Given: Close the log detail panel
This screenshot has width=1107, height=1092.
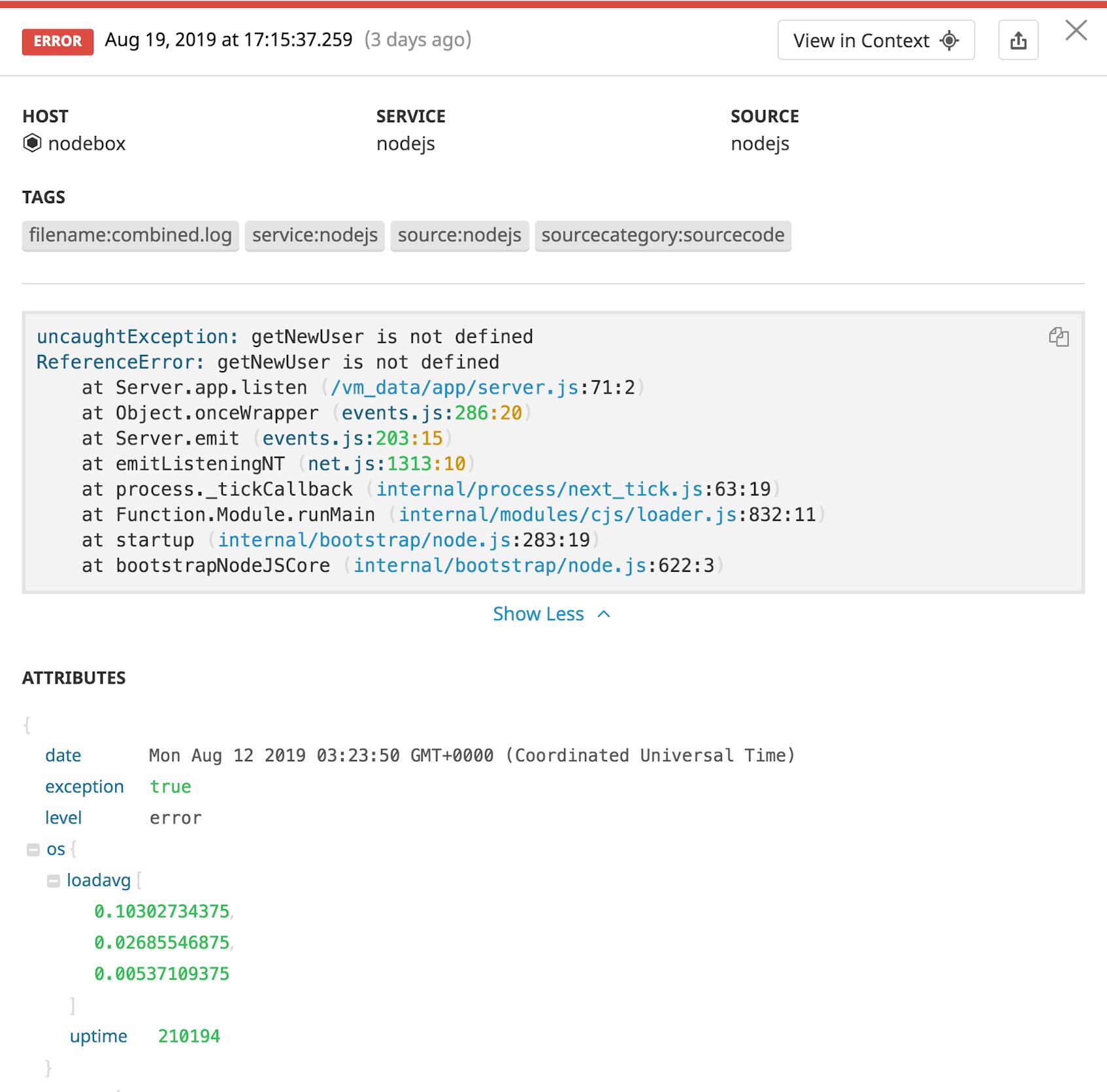Looking at the screenshot, I should pyautogui.click(x=1076, y=30).
